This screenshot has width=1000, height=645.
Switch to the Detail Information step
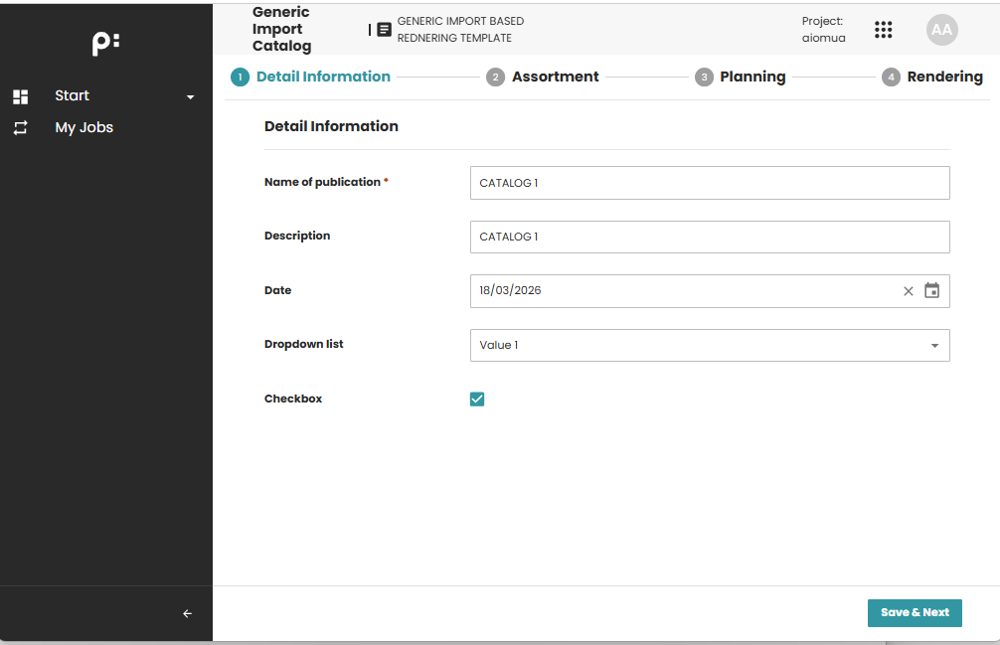[323, 77]
